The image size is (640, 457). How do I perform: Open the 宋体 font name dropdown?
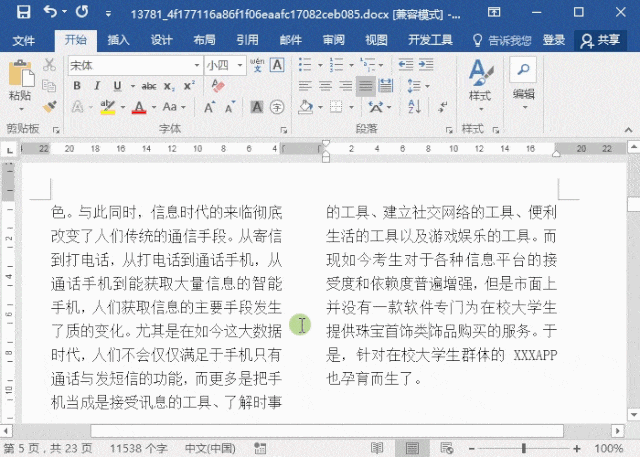pos(197,65)
